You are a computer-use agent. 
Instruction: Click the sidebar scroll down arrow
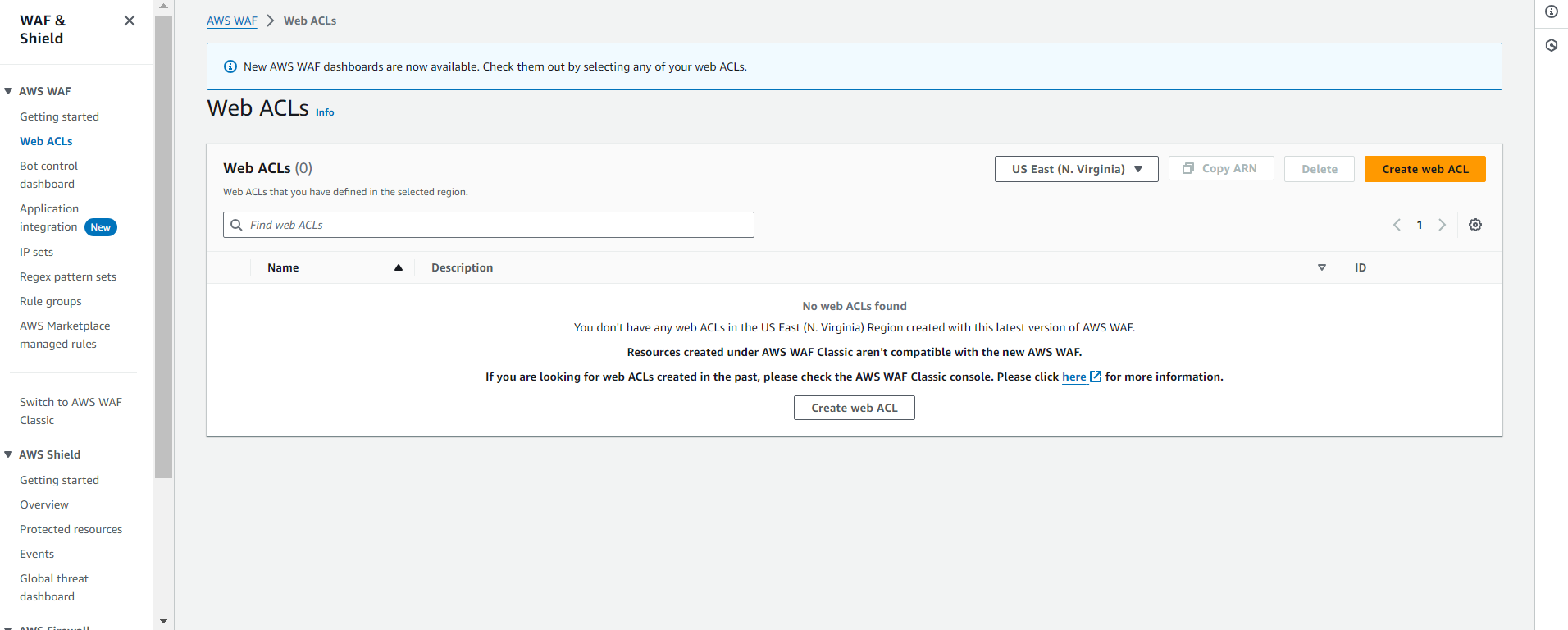coord(163,621)
